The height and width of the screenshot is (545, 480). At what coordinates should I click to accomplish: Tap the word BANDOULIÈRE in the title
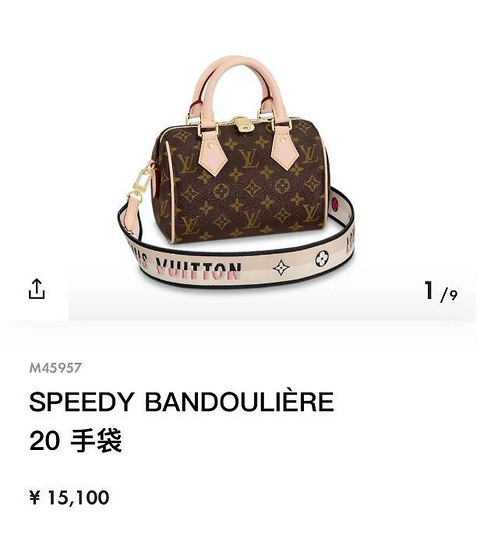[239, 401]
